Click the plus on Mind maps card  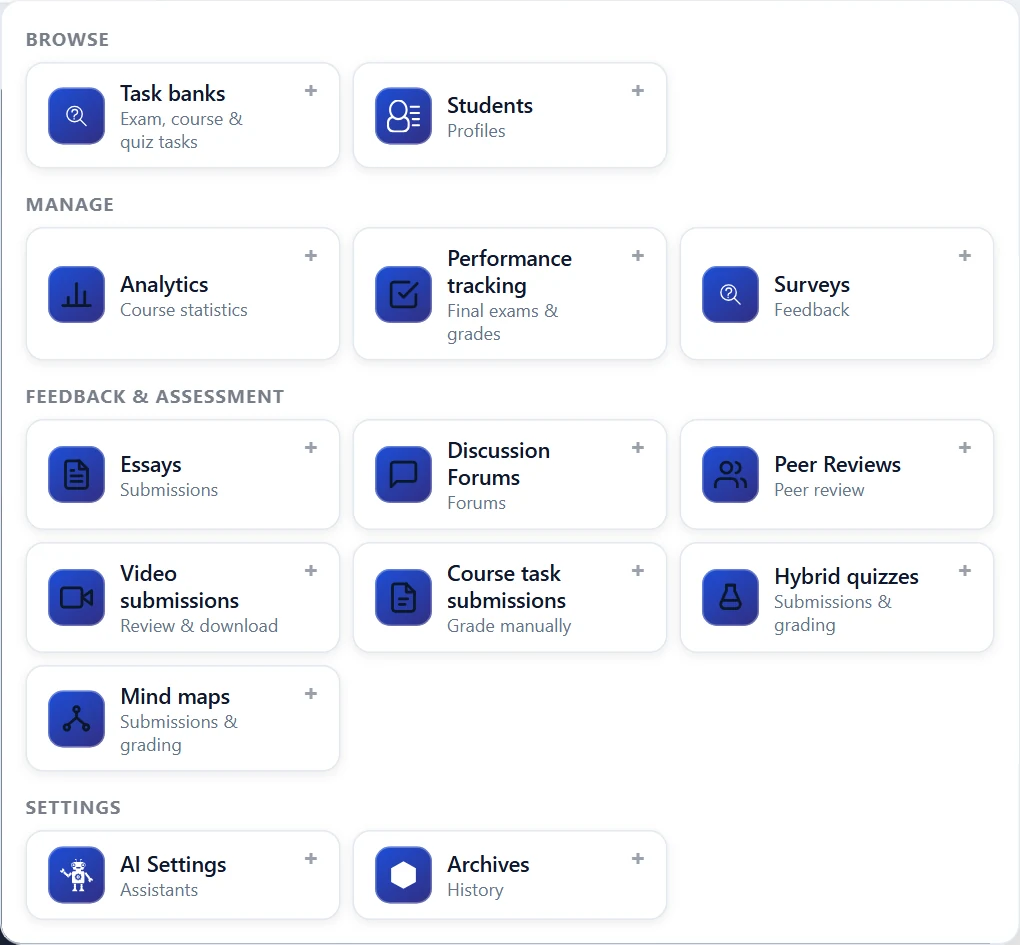[x=311, y=693]
